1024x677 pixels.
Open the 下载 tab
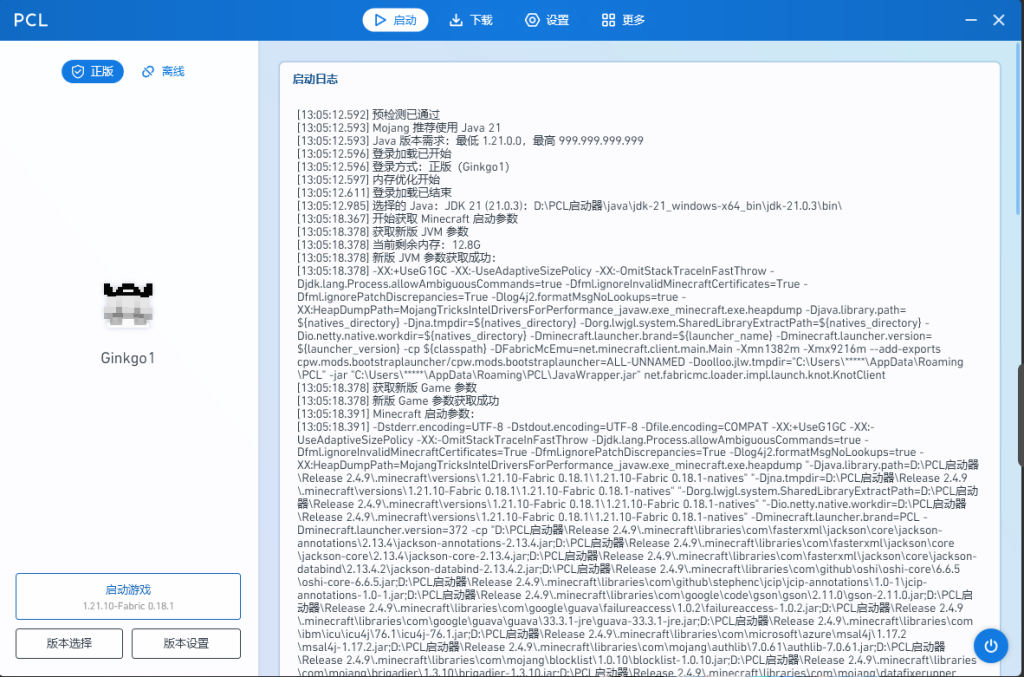tap(470, 20)
